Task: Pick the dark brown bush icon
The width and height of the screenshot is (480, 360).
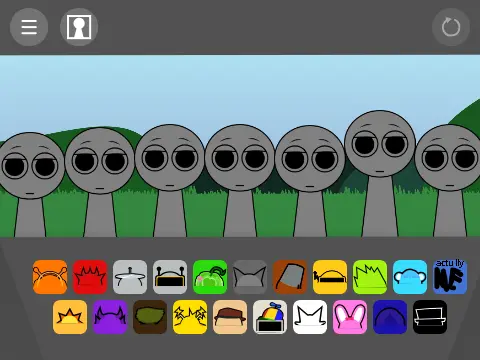Action: click(150, 317)
